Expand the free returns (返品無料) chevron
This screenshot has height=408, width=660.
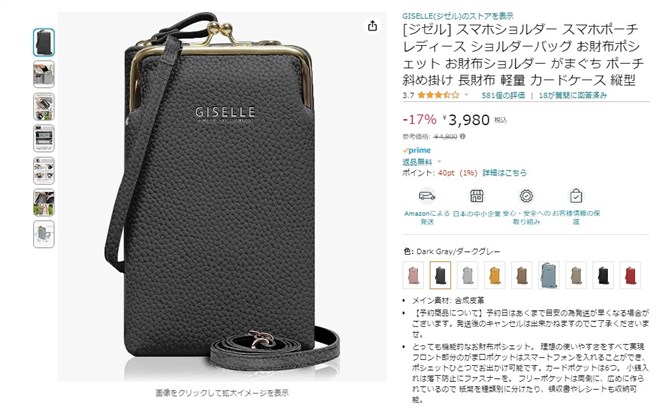point(439,161)
